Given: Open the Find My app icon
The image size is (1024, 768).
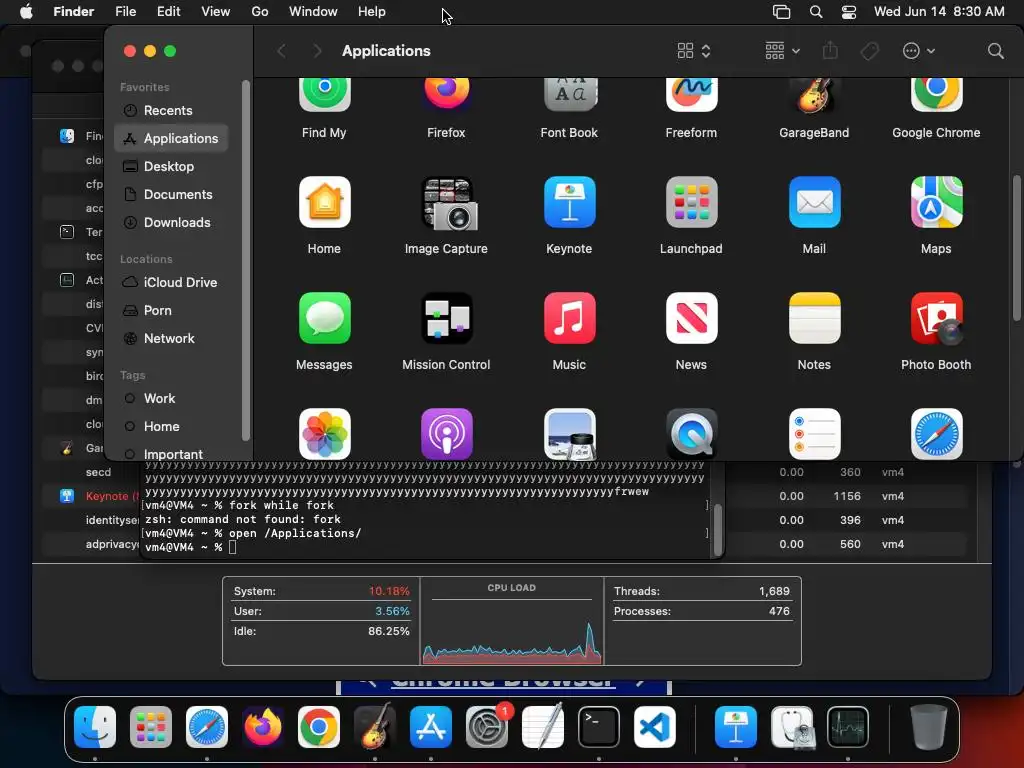Looking at the screenshot, I should point(325,95).
